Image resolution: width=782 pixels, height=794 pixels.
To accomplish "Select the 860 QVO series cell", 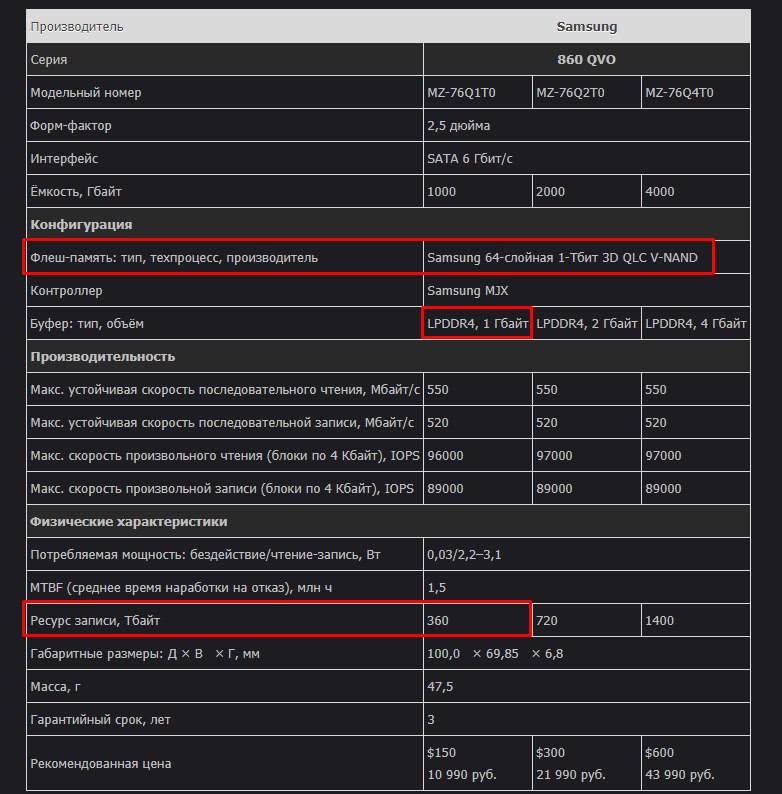I will 586,60.
